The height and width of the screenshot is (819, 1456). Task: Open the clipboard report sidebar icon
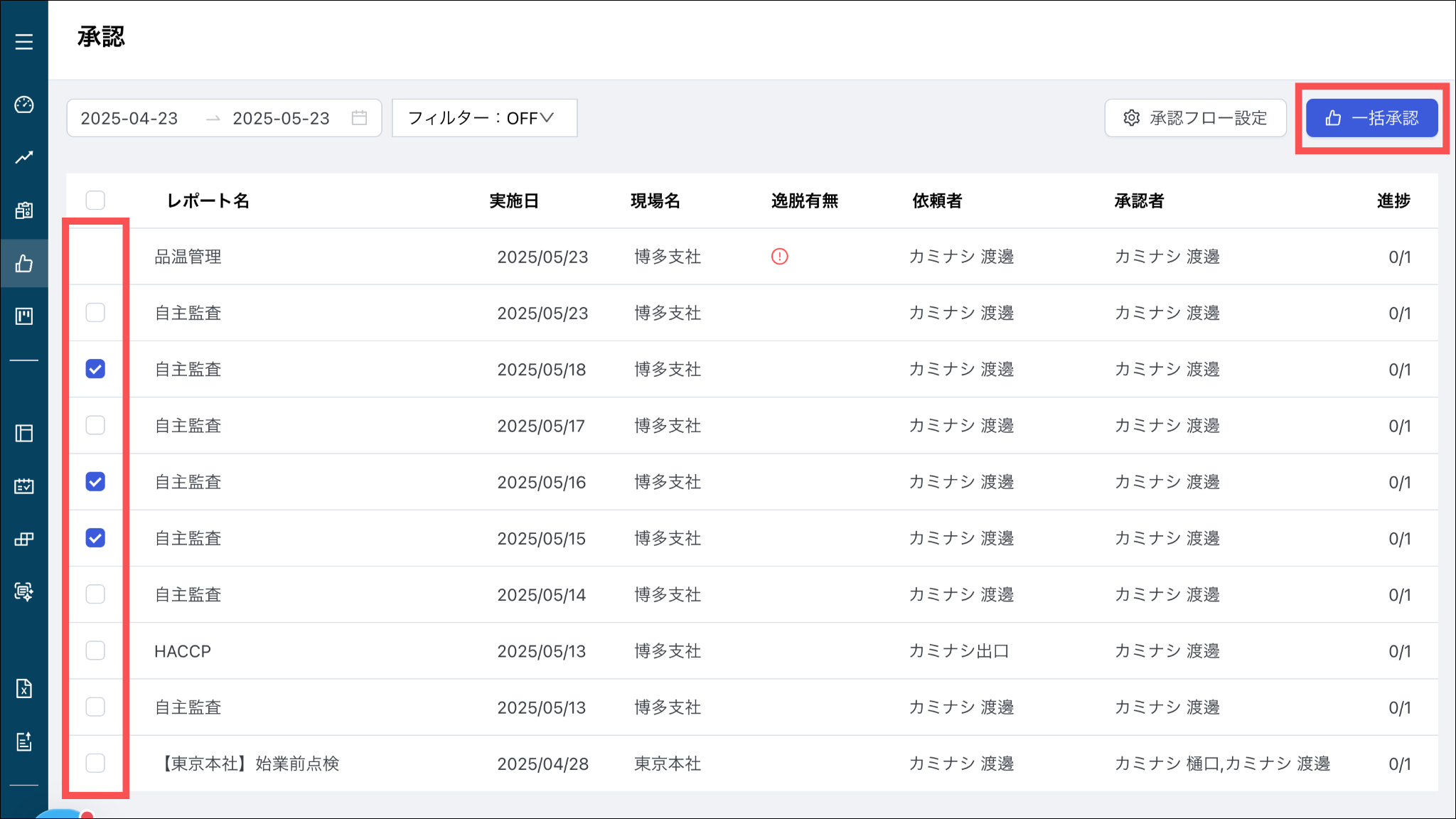[24, 210]
